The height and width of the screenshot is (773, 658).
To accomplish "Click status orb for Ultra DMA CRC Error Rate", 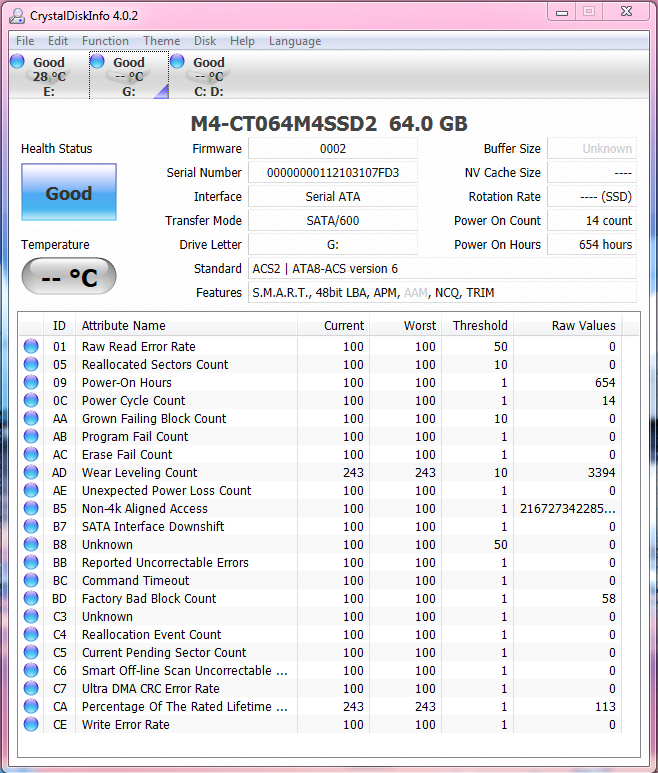I will coord(31,688).
